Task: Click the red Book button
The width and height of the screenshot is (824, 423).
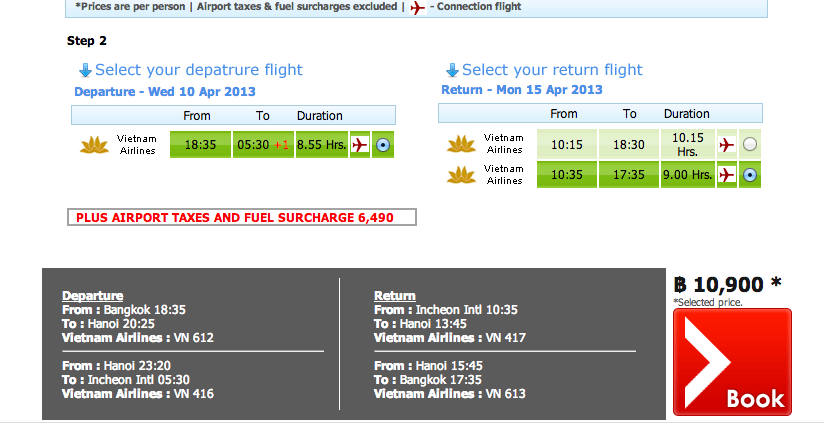Action: coord(732,362)
